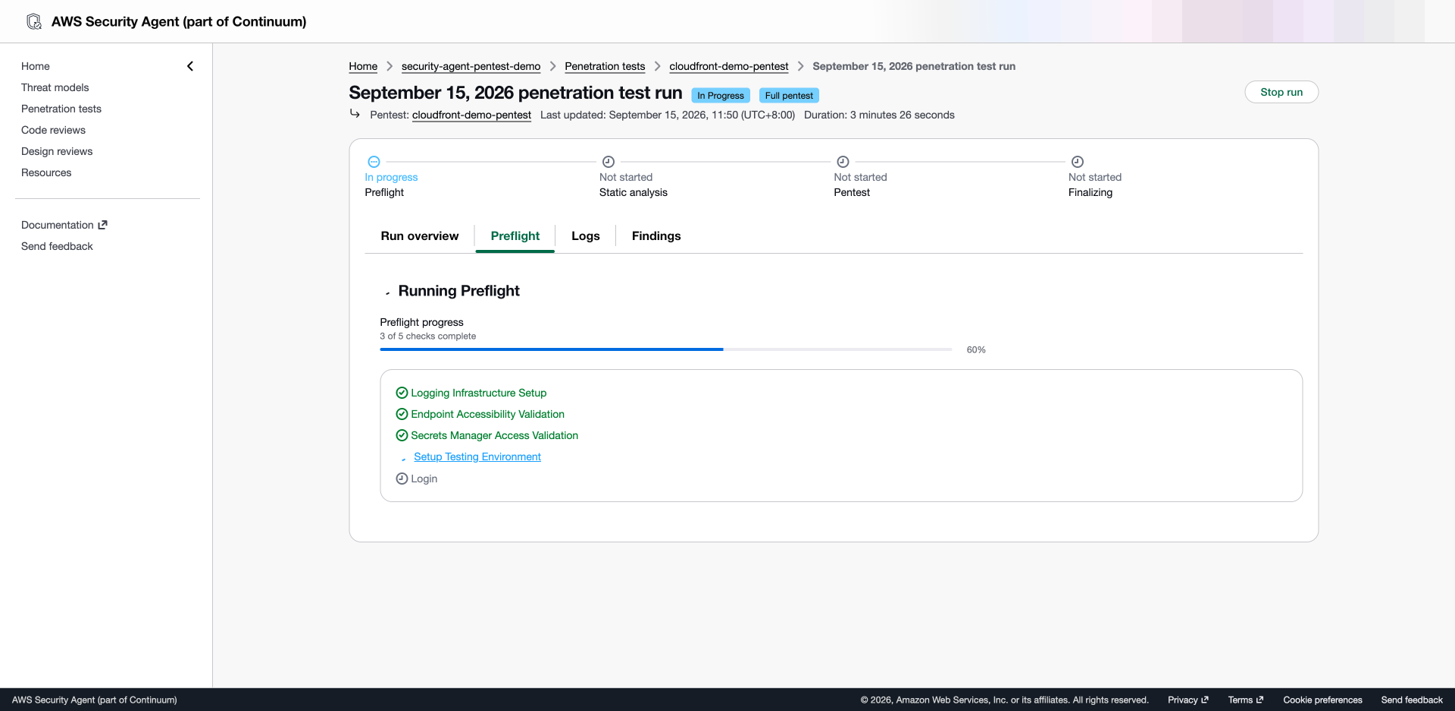Viewport: 1455px width, 711px height.
Task: Go to Home in the sidebar
Action: click(35, 66)
